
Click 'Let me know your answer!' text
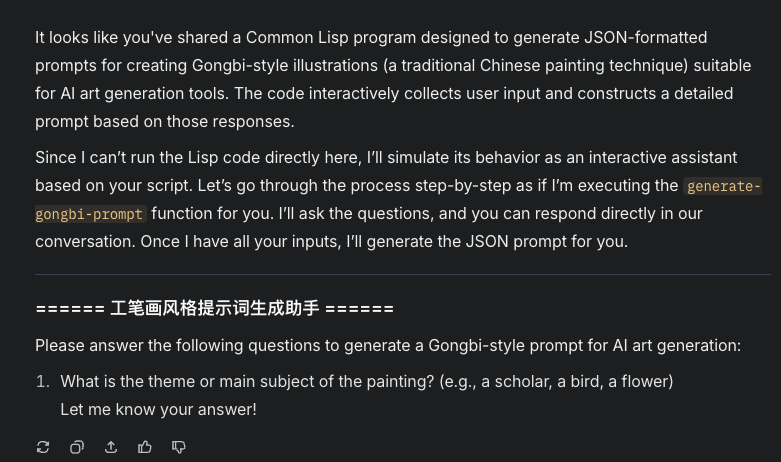point(158,409)
